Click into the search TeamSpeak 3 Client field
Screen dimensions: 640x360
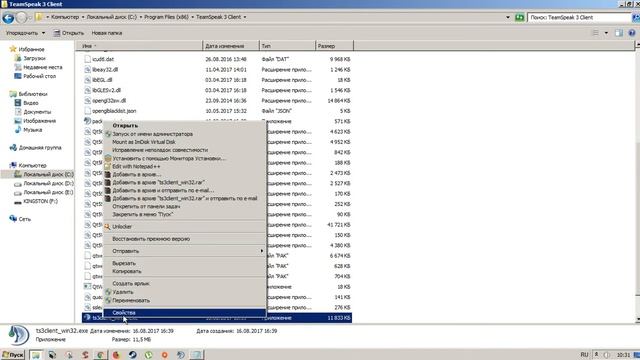tap(579, 18)
